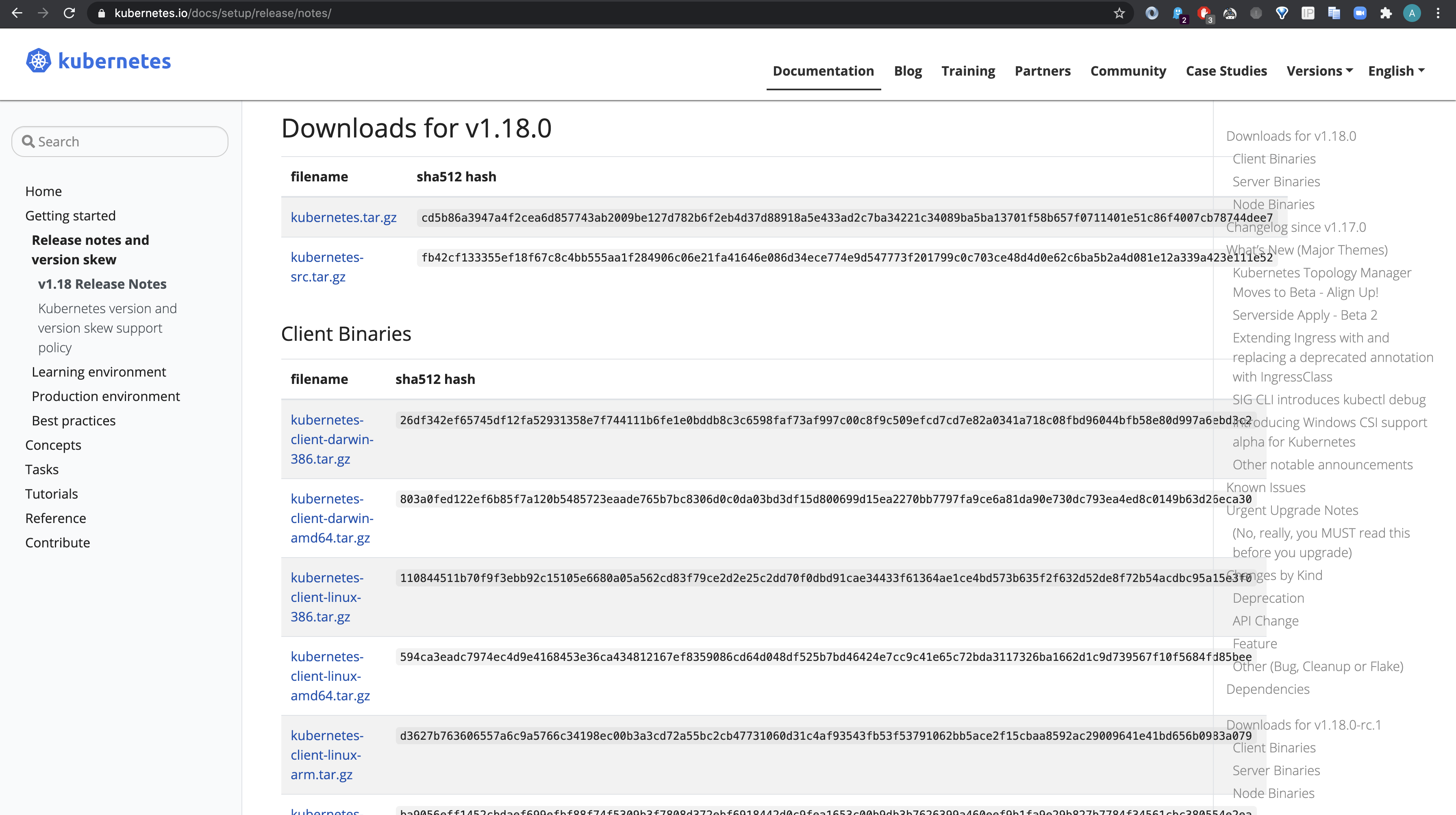Open the blue ring extension icon
Viewport: 1456px width, 815px height.
pos(1152,13)
